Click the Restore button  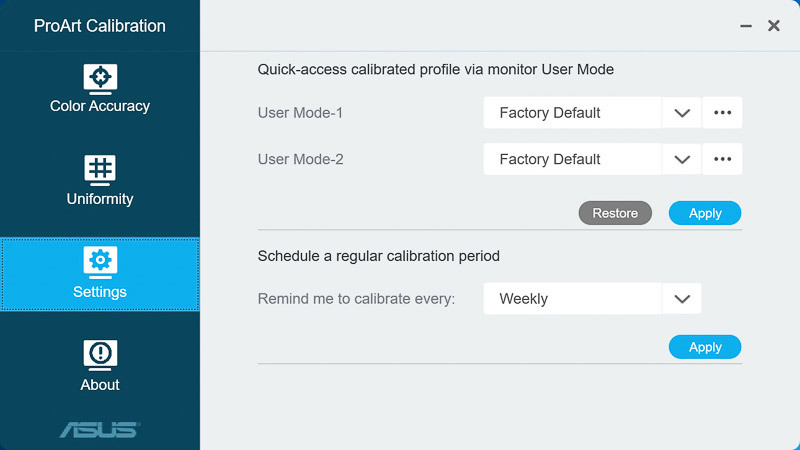tap(615, 213)
